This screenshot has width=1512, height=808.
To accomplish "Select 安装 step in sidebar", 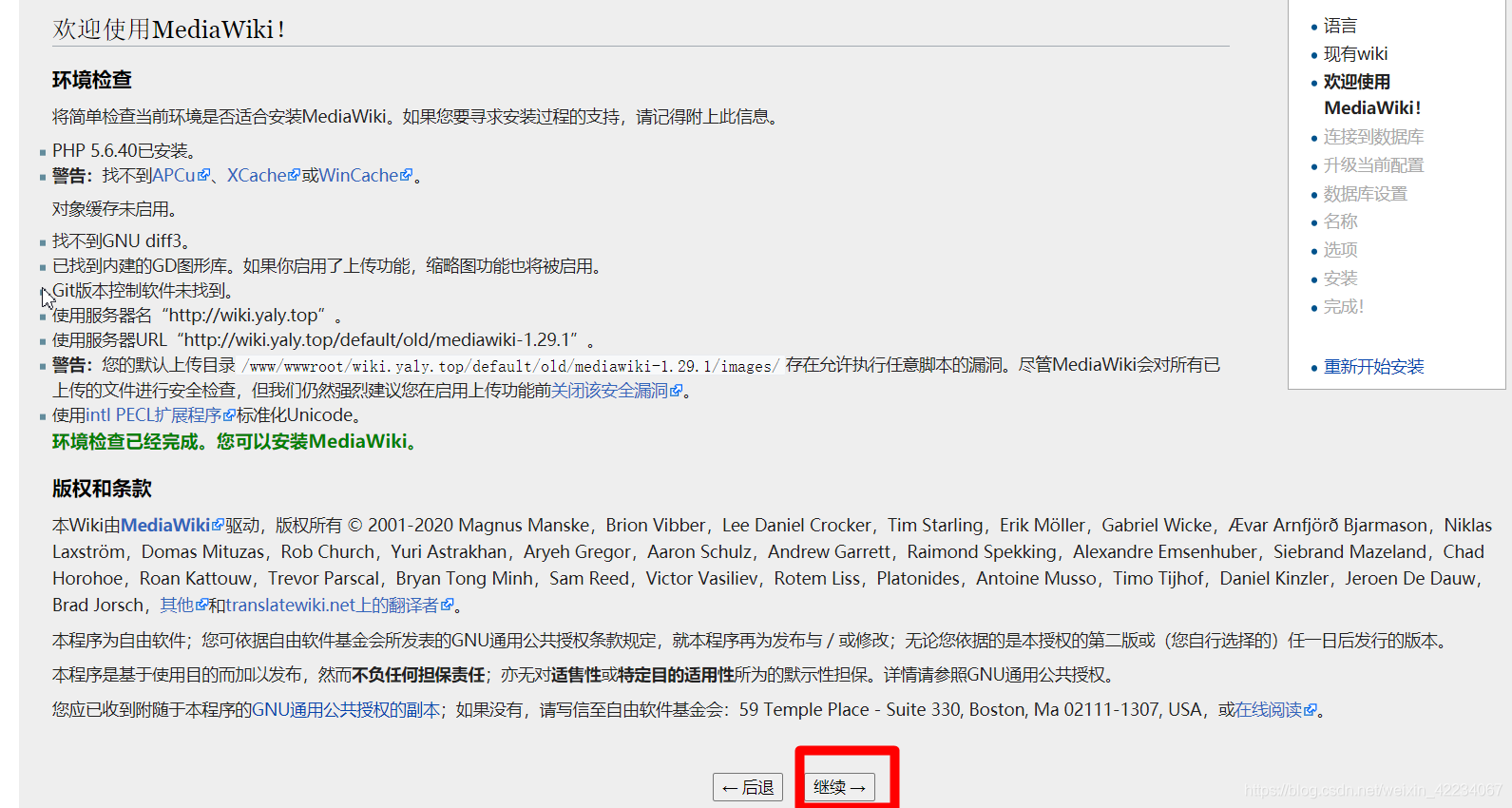I will (x=1340, y=279).
